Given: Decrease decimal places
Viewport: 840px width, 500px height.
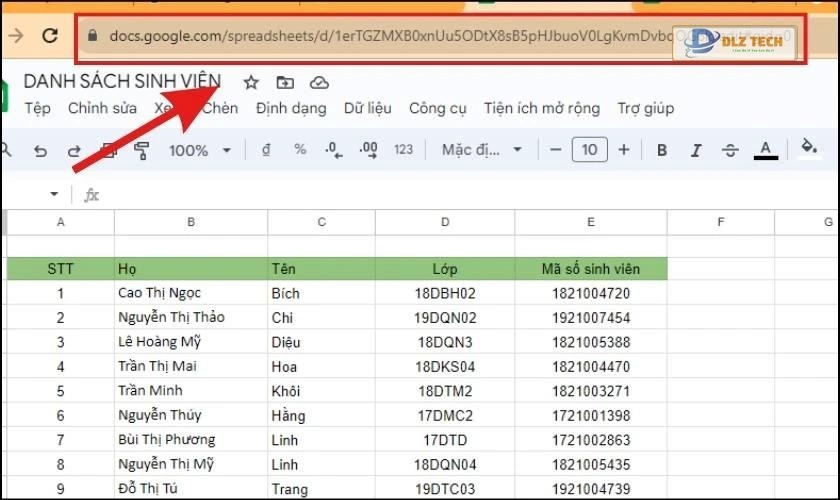Looking at the screenshot, I should (333, 150).
